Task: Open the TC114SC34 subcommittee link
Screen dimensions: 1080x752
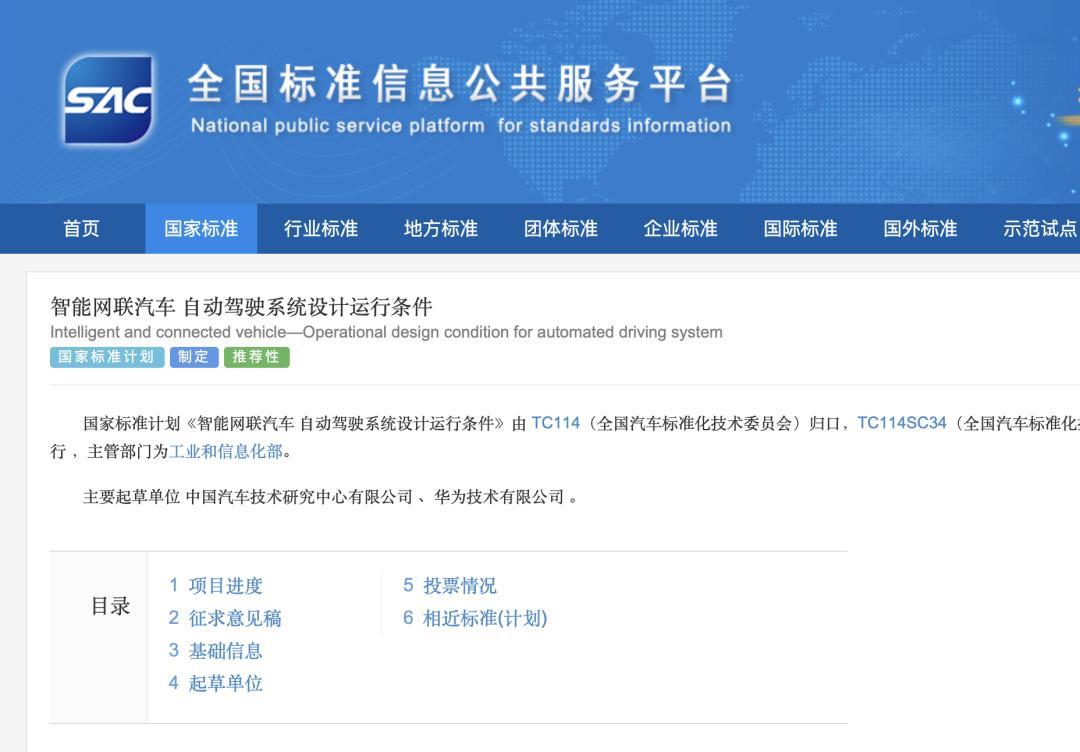Action: (902, 423)
